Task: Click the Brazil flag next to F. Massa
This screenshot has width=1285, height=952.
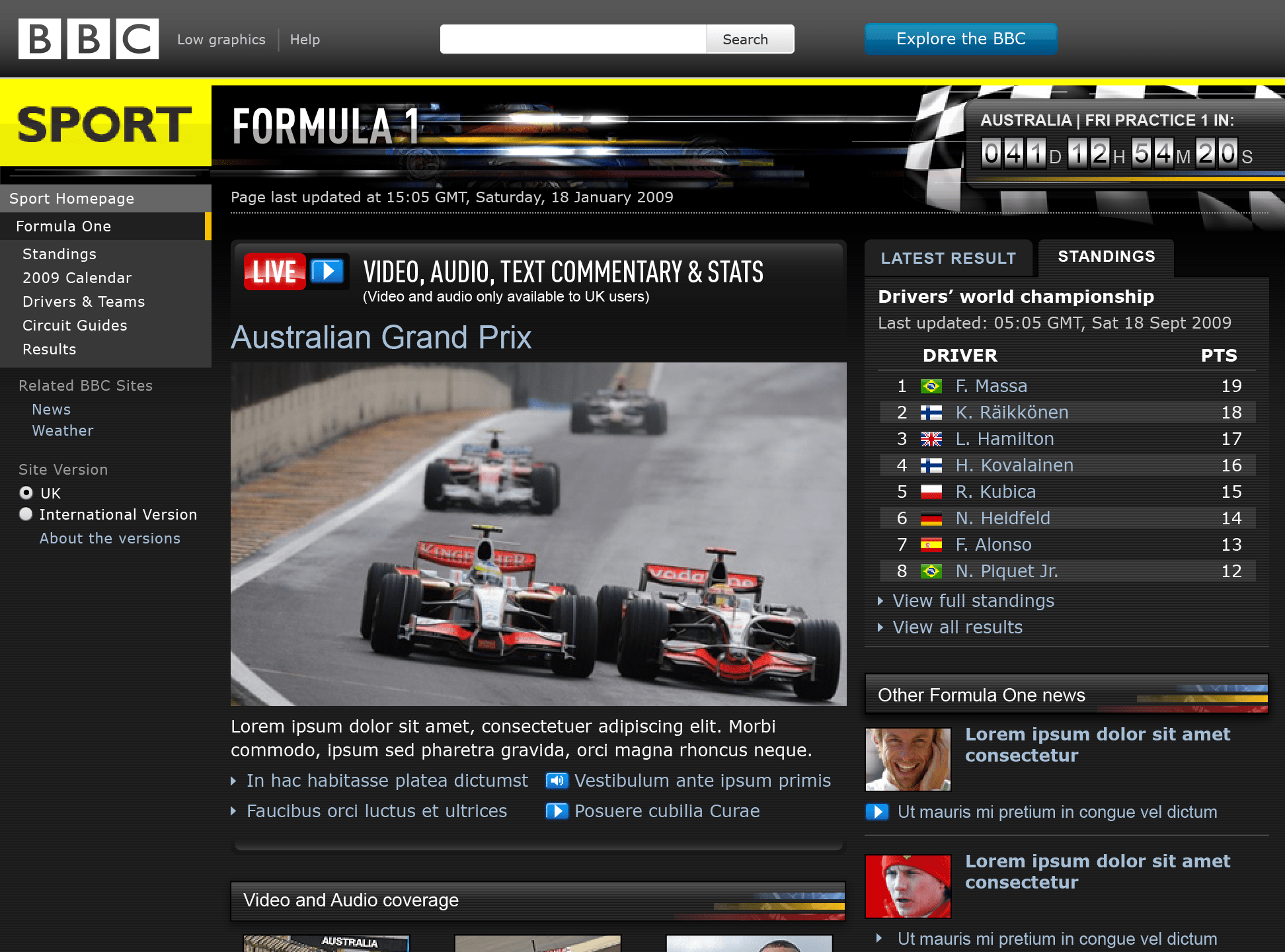Action: tap(931, 386)
